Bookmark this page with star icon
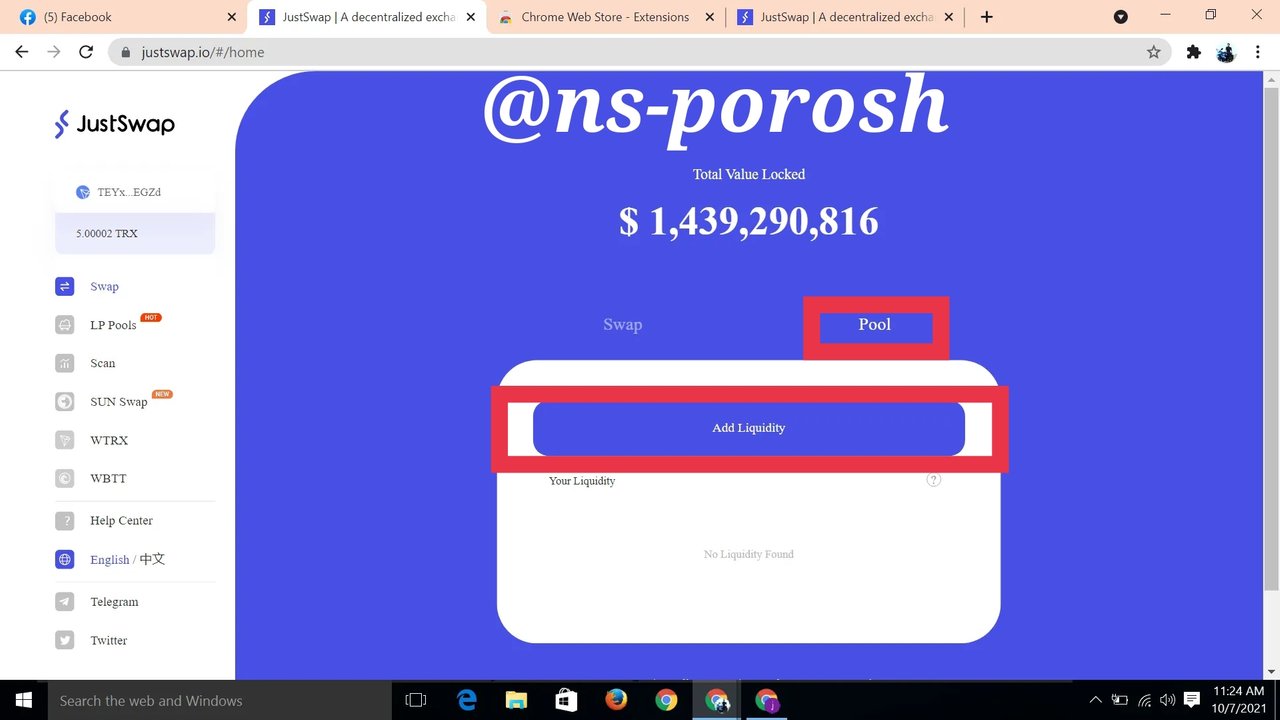 1153,52
